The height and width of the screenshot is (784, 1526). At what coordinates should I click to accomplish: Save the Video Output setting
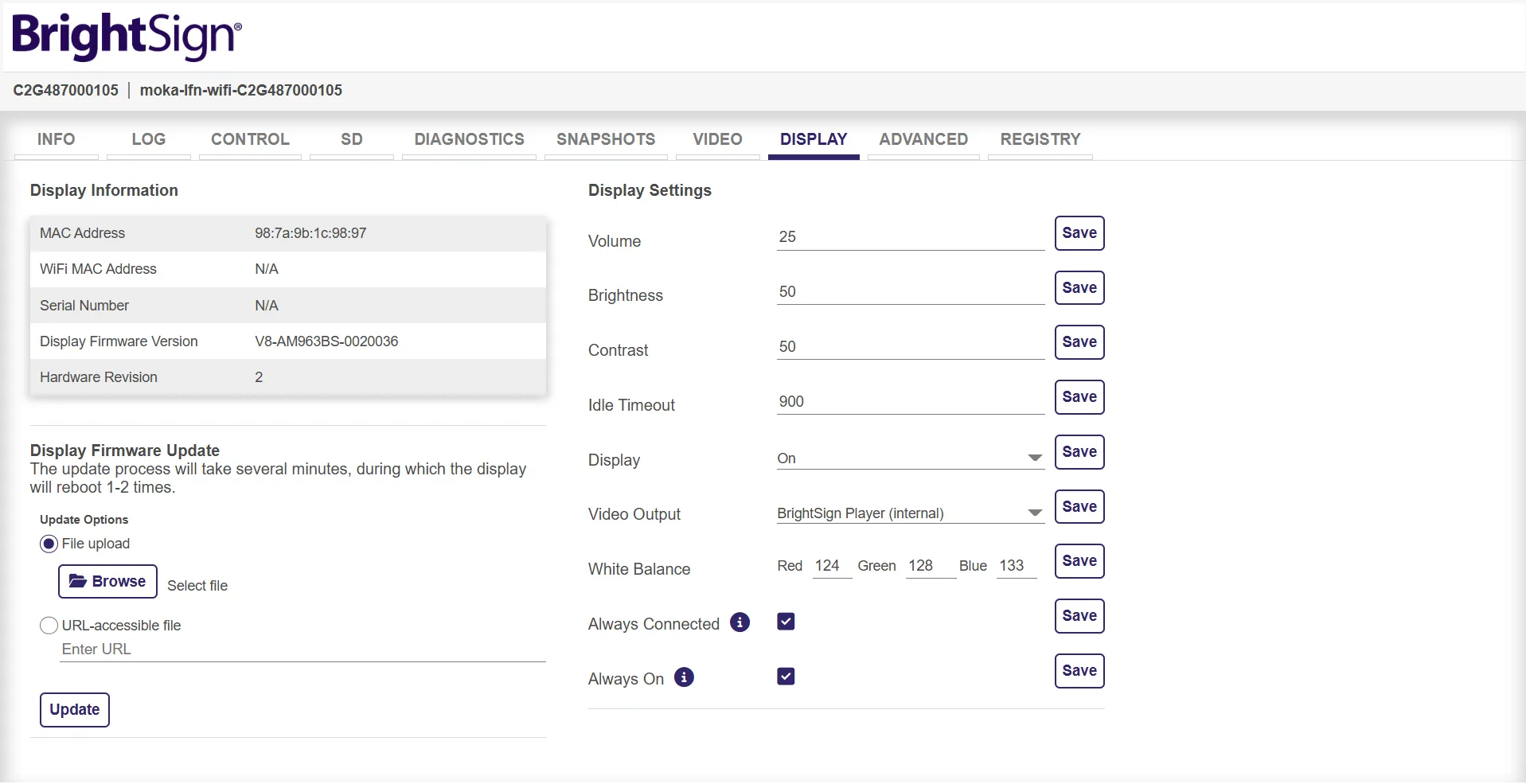pos(1079,507)
